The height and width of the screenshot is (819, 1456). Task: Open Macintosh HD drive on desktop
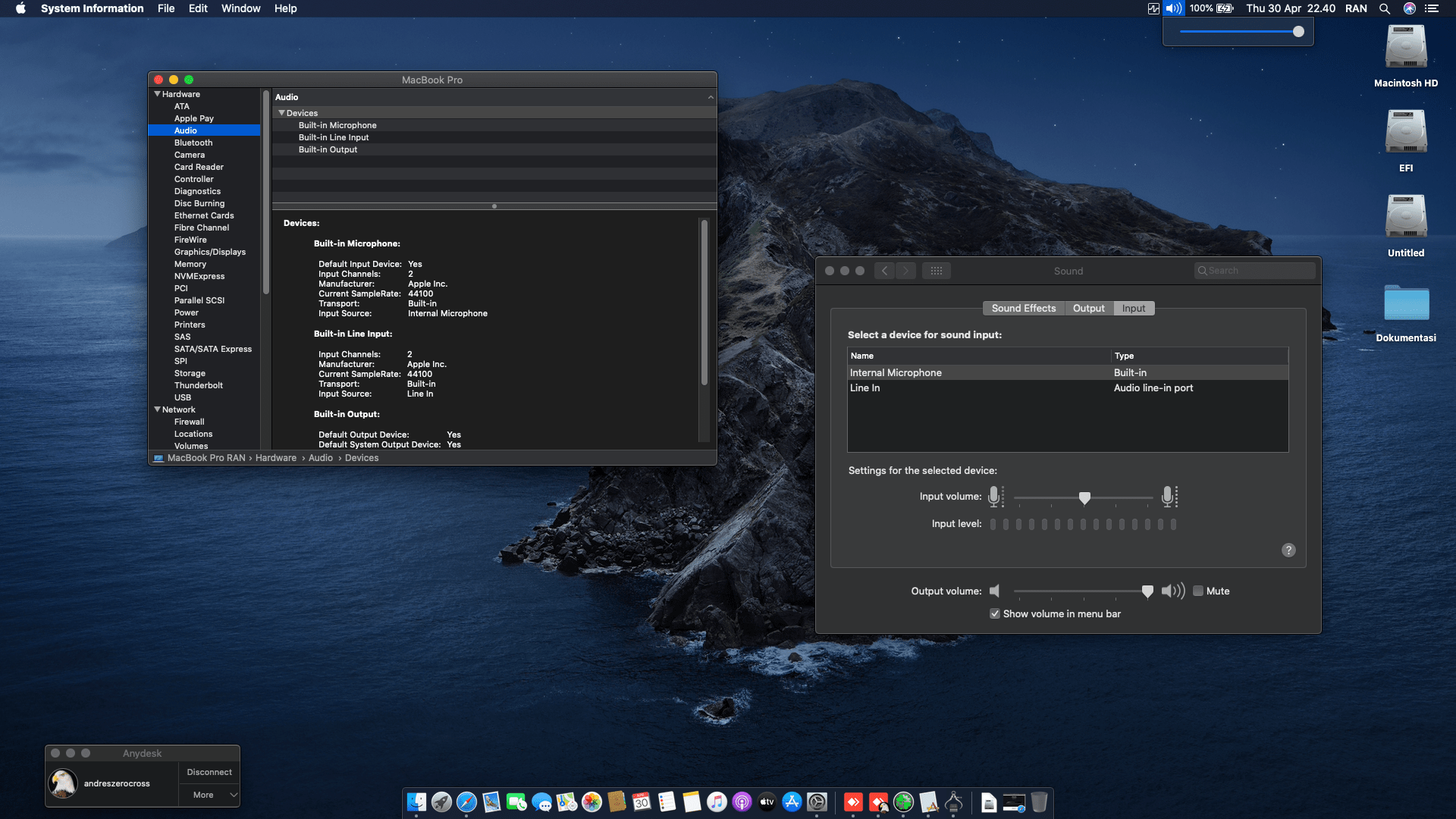coord(1406,56)
